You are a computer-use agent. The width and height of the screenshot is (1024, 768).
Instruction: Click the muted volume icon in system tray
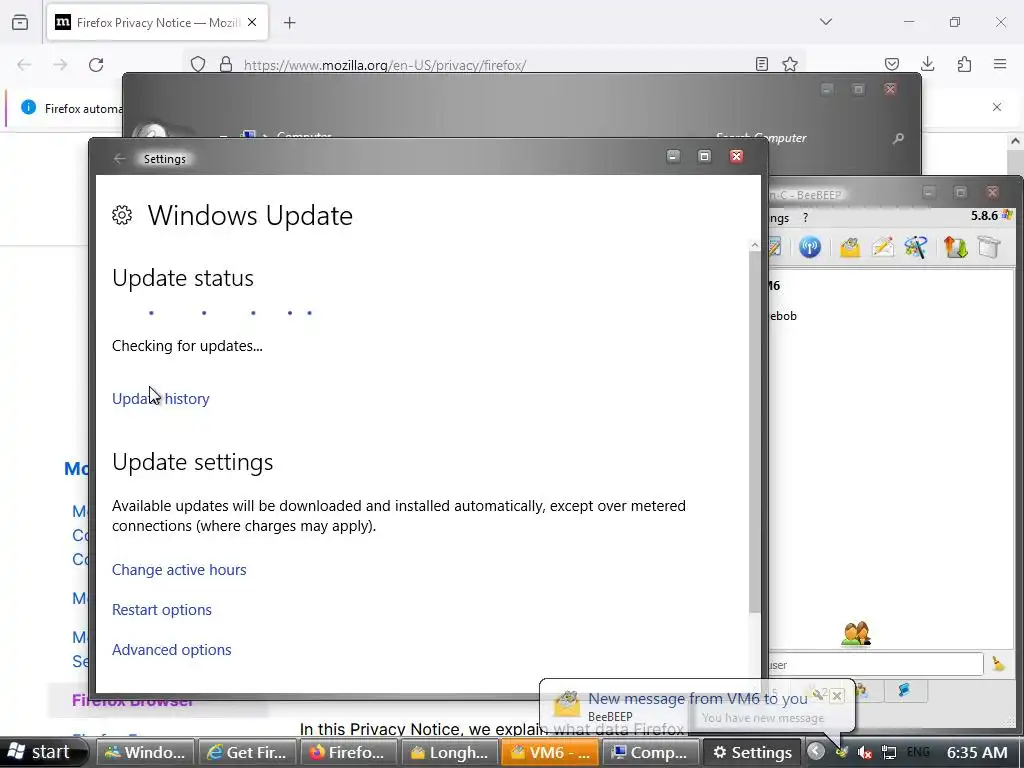tap(865, 752)
